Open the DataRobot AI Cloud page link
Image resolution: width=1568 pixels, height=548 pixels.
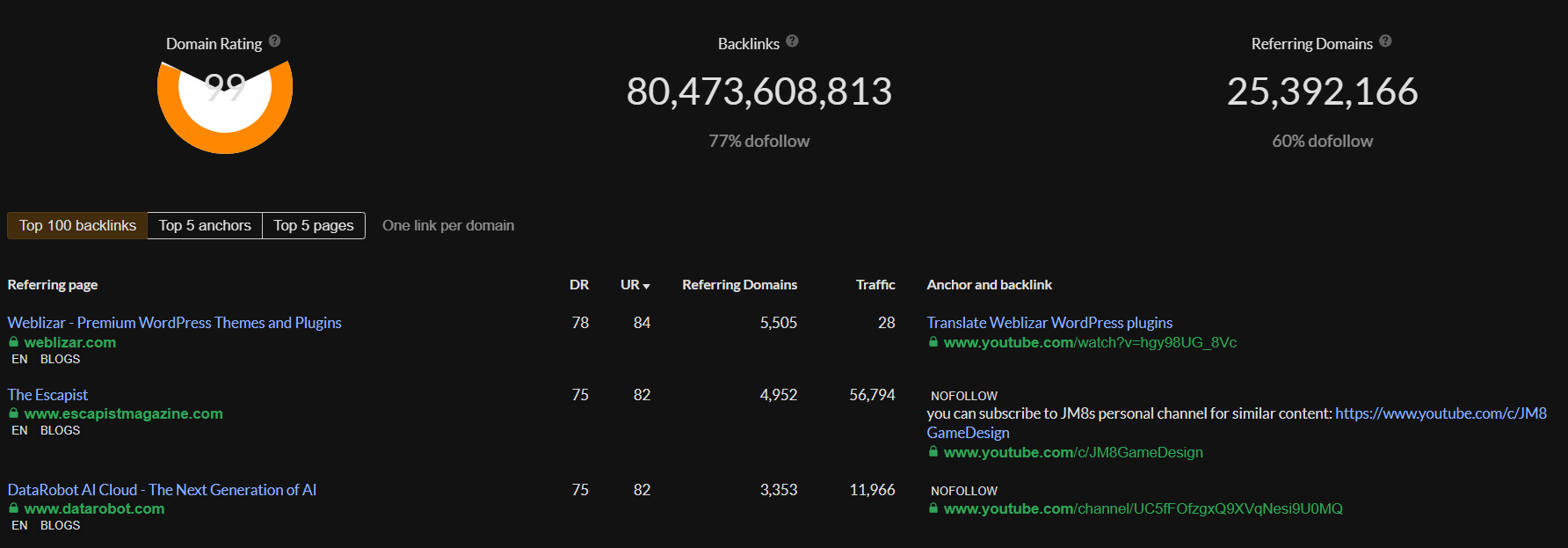click(163, 490)
